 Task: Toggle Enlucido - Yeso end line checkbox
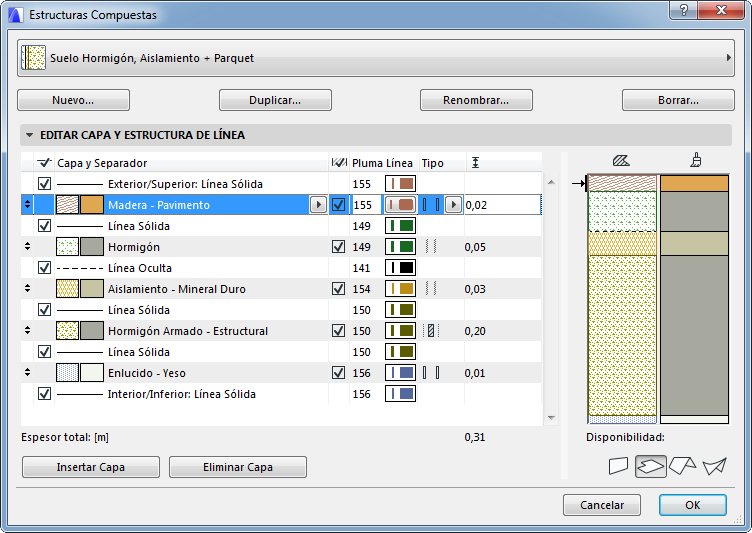tap(339, 373)
